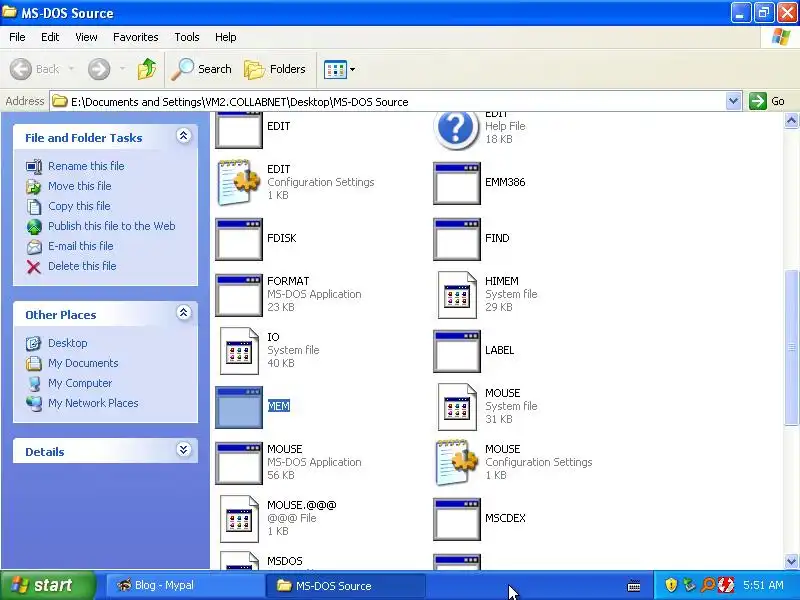Go up one folder level
Image resolution: width=800 pixels, height=600 pixels.
147,69
